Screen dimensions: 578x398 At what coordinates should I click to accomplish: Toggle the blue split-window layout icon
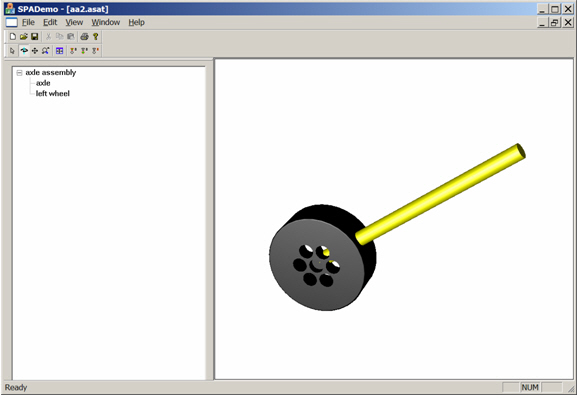pyautogui.click(x=59, y=51)
